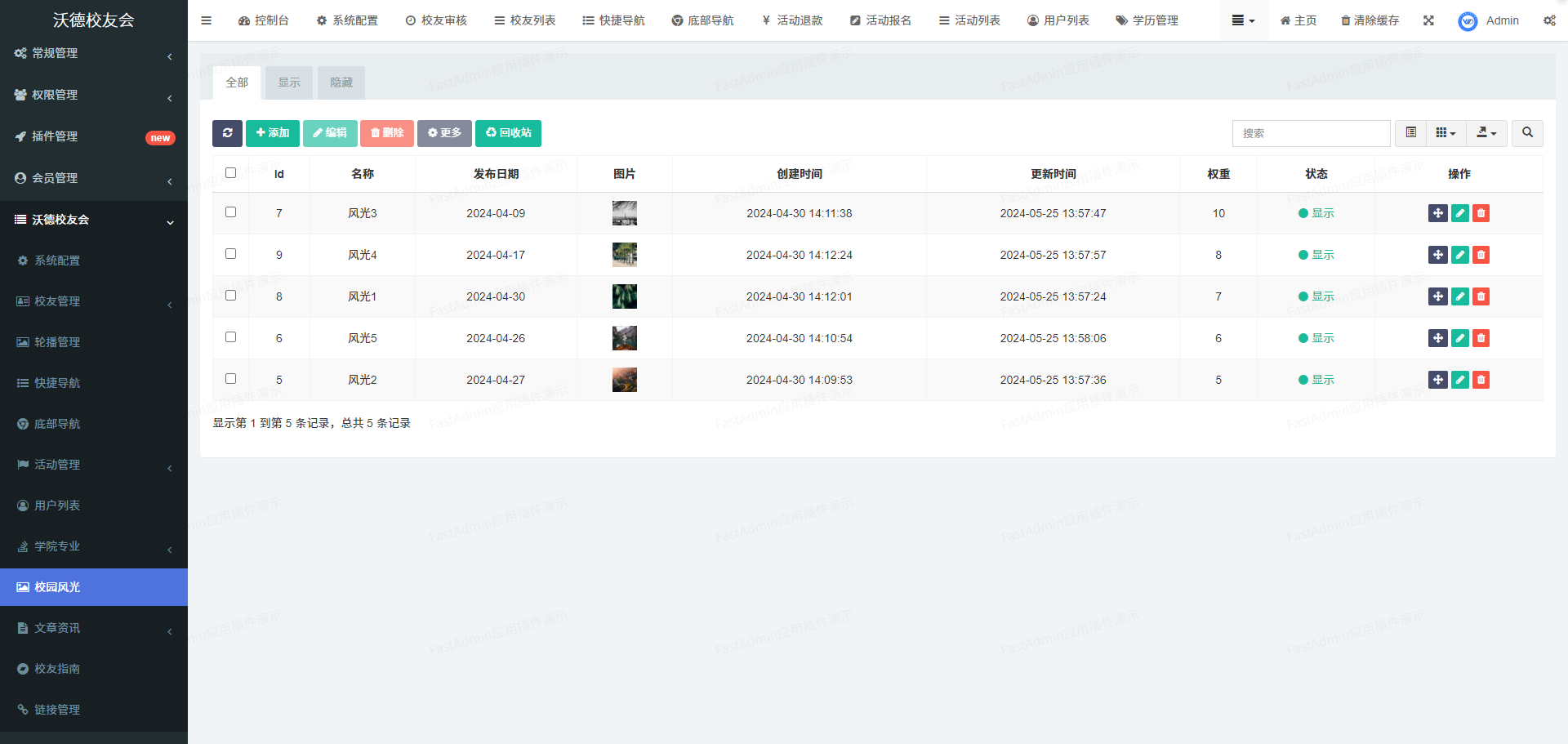Check the checkbox for row 风光5
The width and height of the screenshot is (1568, 744).
point(230,337)
